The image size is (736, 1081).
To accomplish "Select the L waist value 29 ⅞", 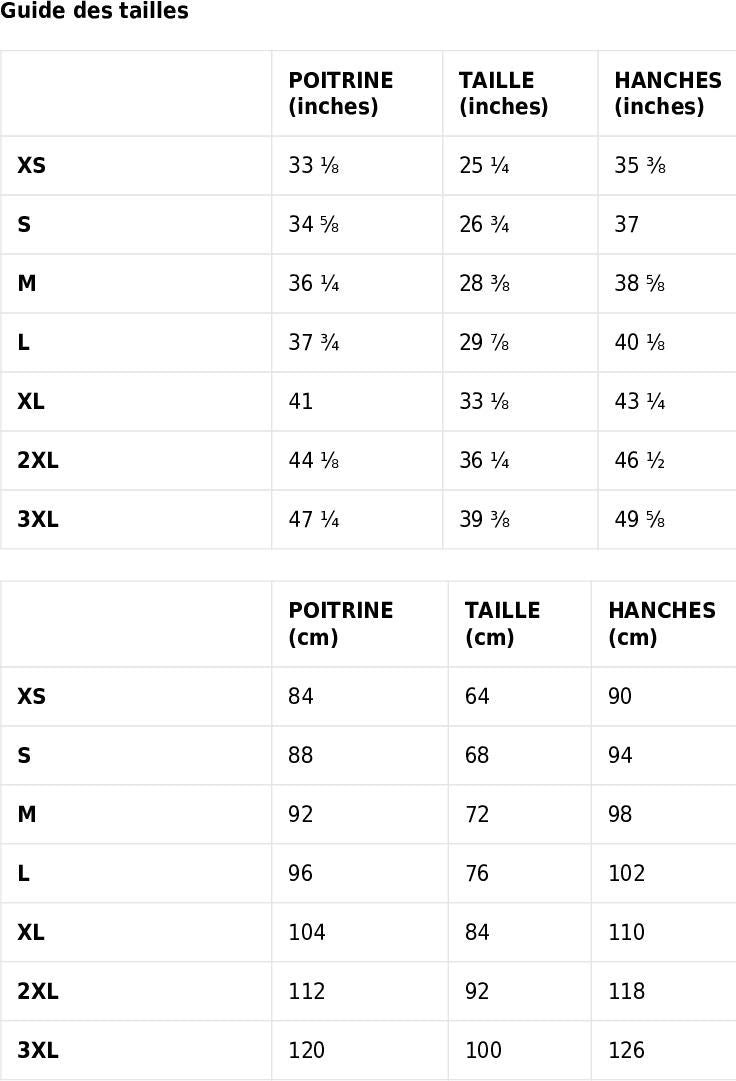I will pos(484,343).
